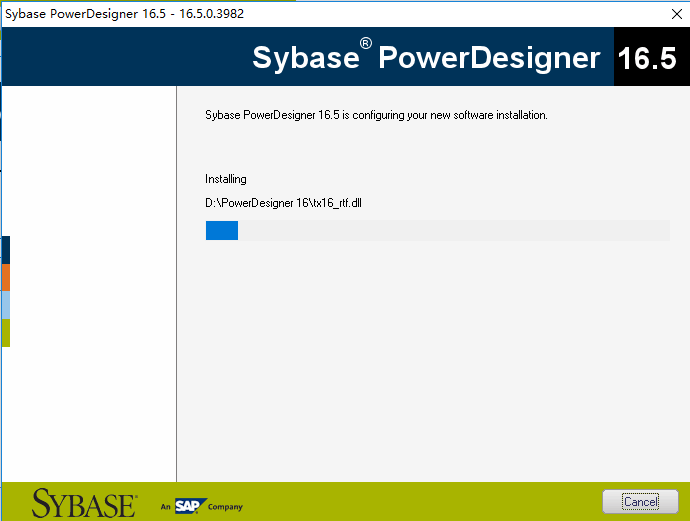Screen dimensions: 690x521
Task: Click the window title "Sybase PowerDesigner 16.5 - 16.5.0.3982"
Action: pos(125,14)
